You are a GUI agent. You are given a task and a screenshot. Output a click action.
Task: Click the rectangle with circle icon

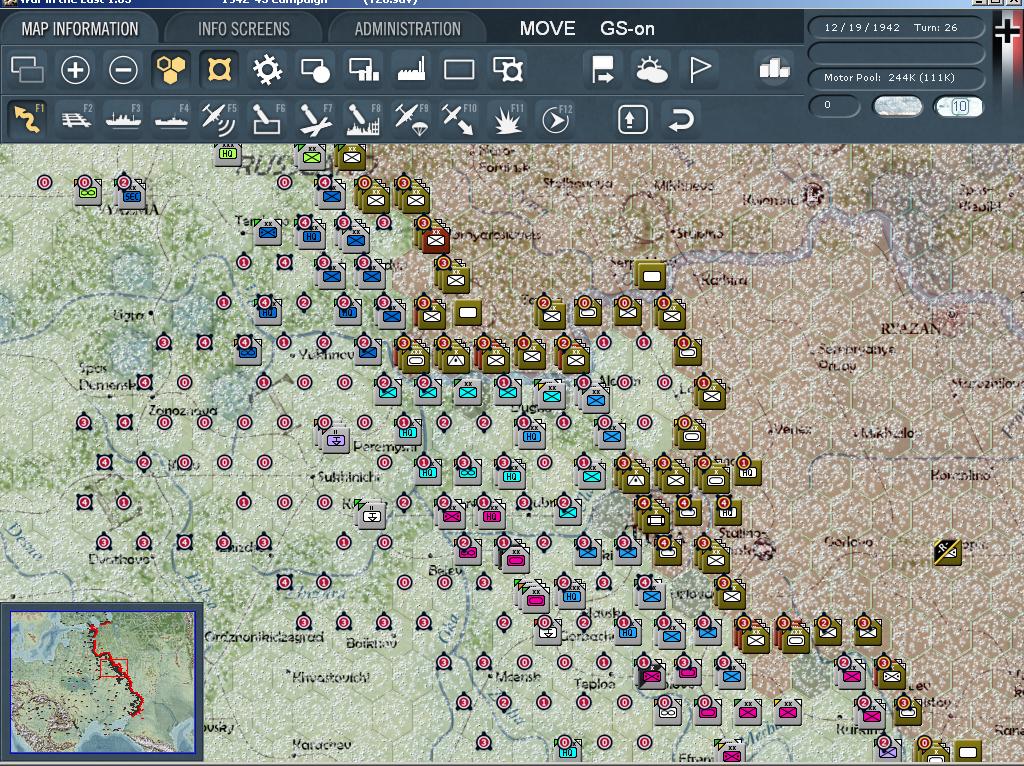click(x=315, y=70)
